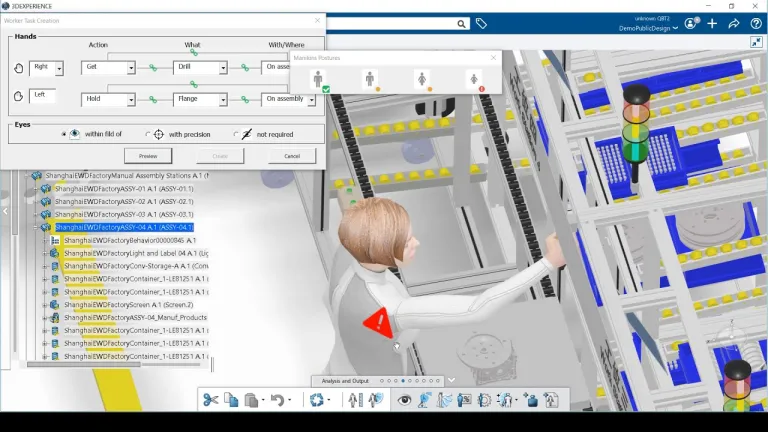Click the Cut scissors icon in bottom toolbar

click(211, 400)
